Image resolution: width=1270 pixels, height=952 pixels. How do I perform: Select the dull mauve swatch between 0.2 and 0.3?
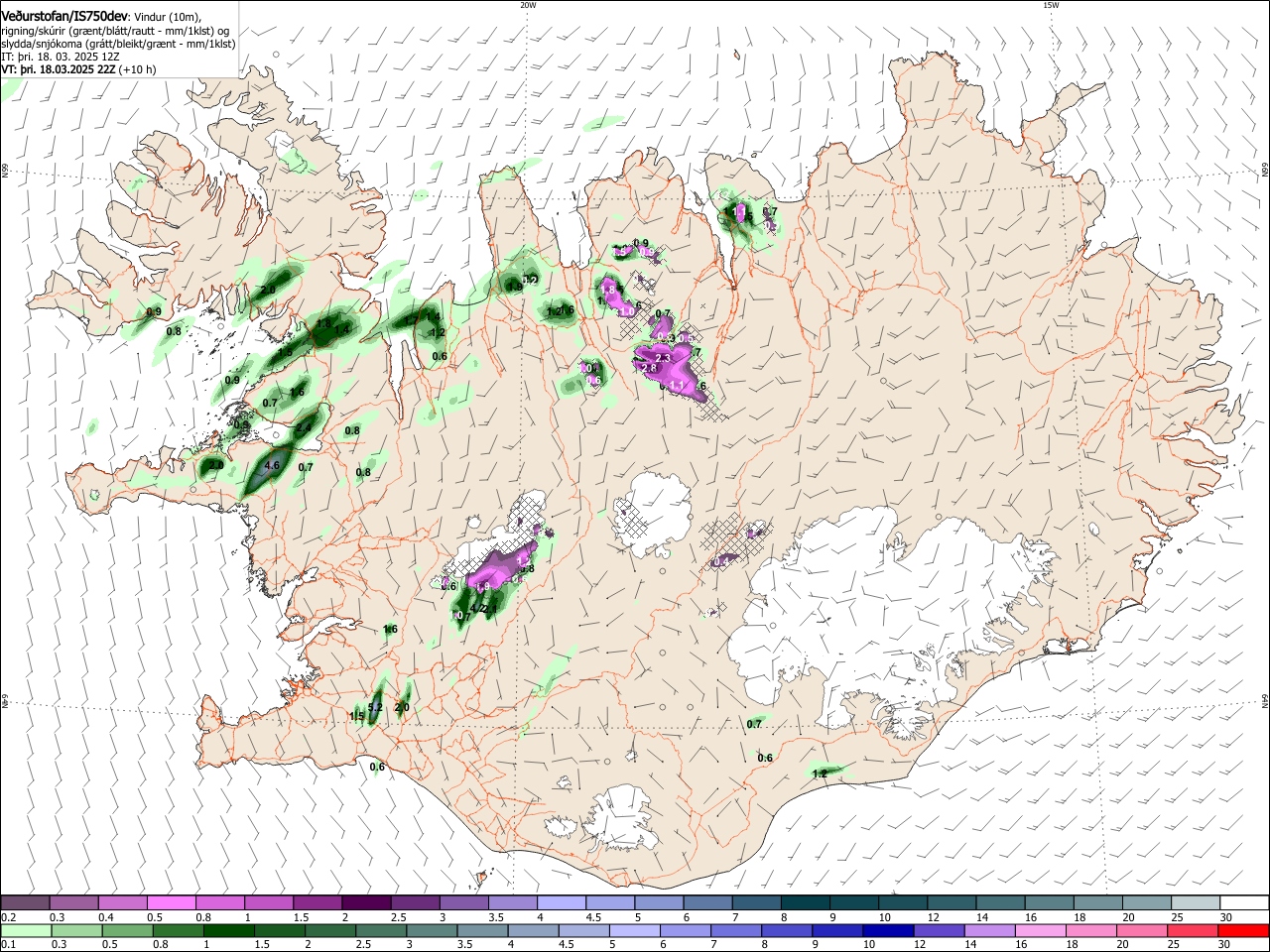[x=25, y=903]
